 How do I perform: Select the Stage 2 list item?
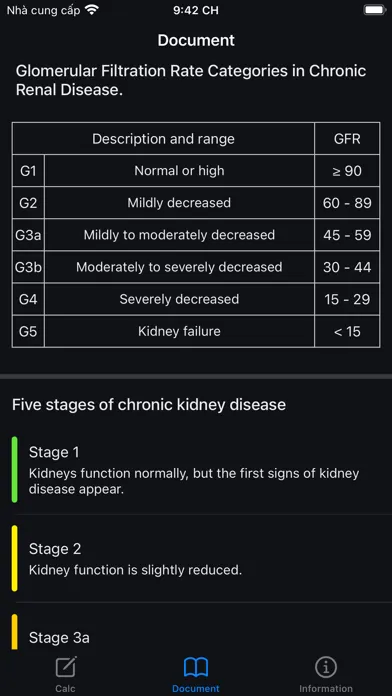click(196, 558)
